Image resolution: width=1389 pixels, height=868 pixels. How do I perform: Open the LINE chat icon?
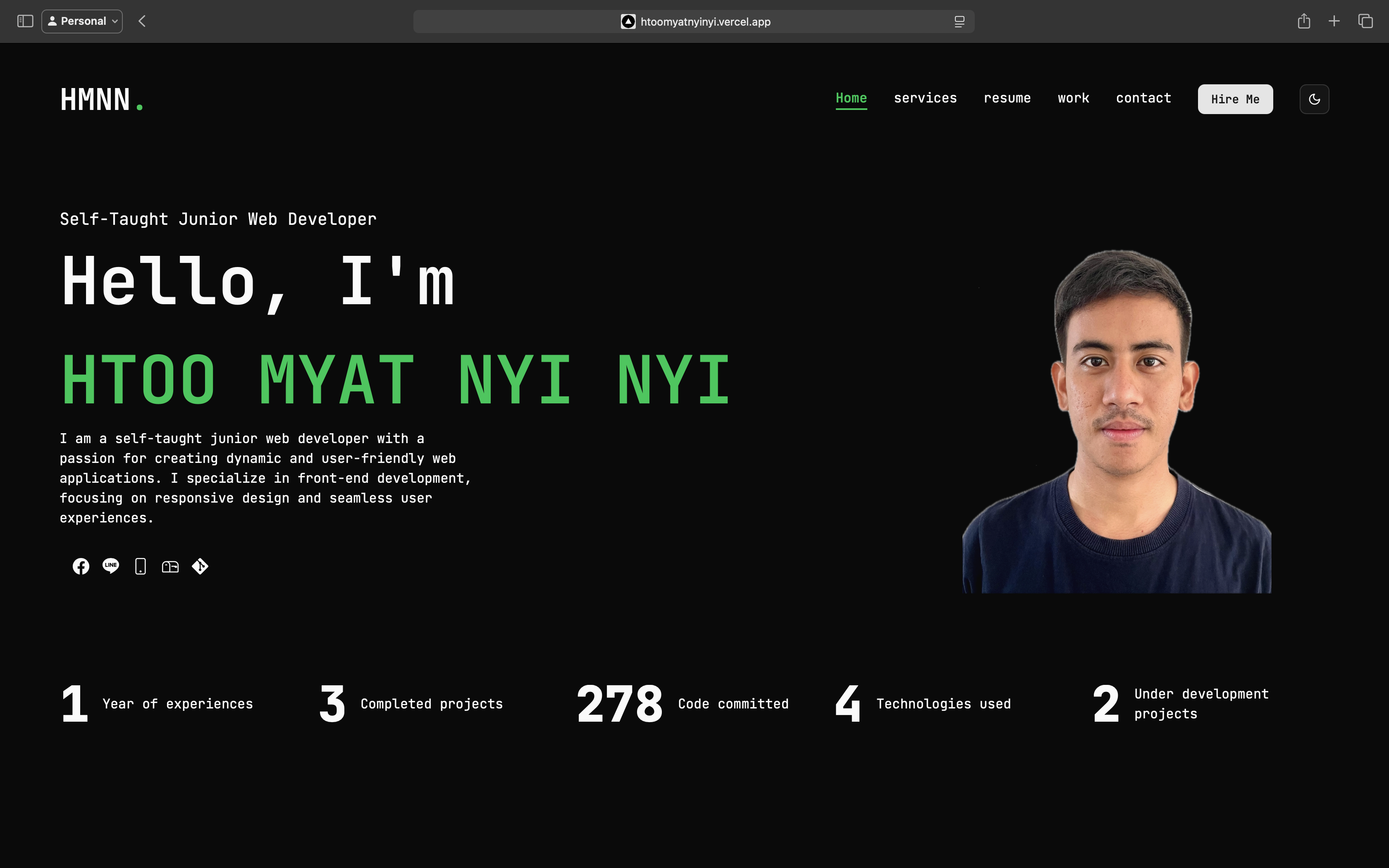point(111,566)
